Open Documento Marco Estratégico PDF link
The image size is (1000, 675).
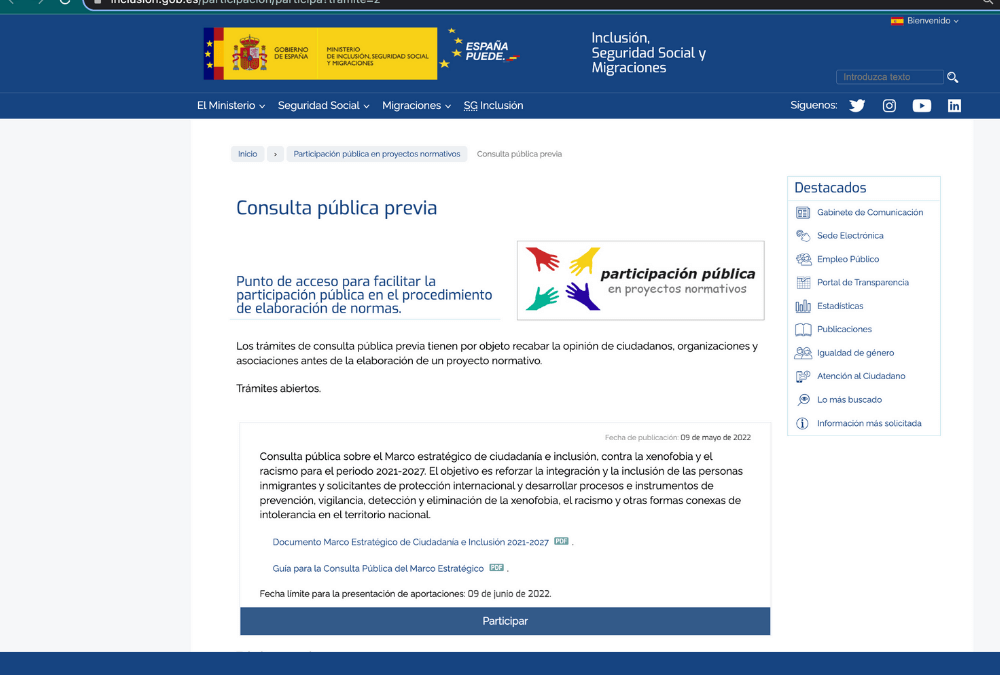coord(410,542)
